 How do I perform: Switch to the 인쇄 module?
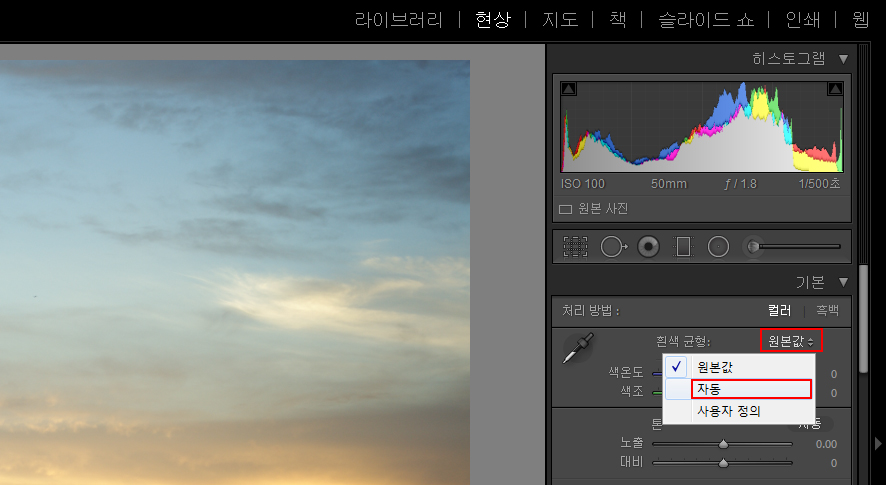coord(803,20)
